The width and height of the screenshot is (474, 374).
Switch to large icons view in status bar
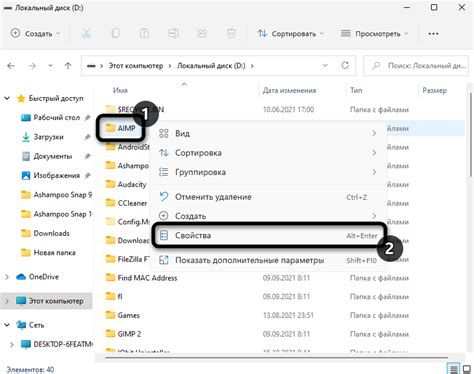467,369
